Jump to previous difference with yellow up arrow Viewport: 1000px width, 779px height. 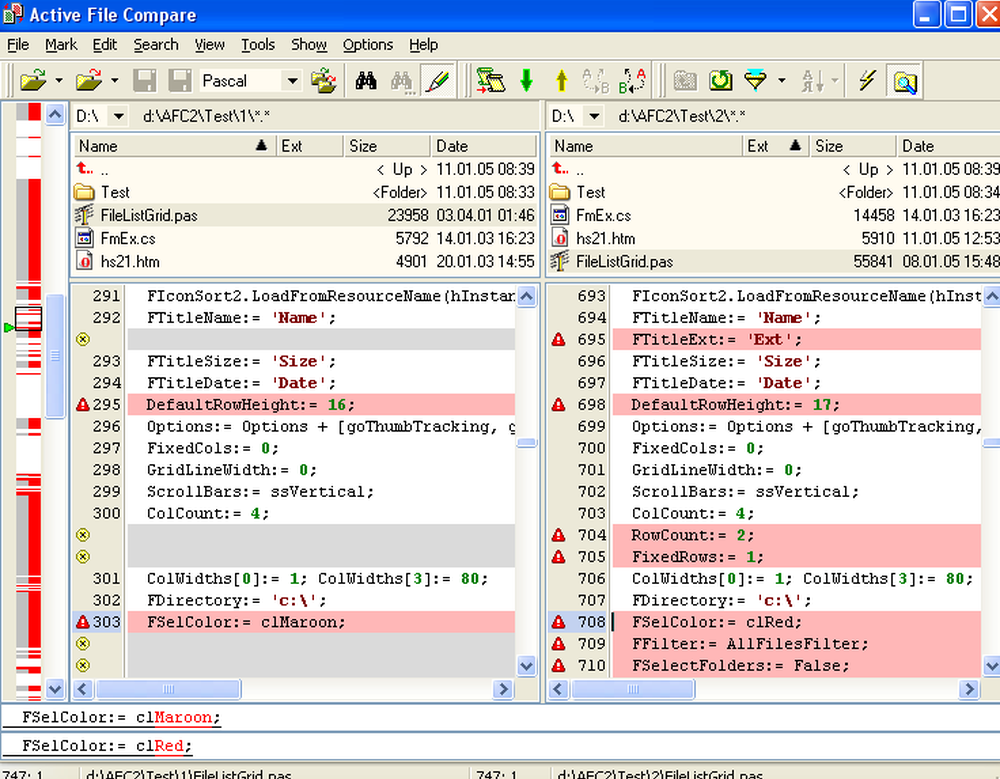pos(561,81)
